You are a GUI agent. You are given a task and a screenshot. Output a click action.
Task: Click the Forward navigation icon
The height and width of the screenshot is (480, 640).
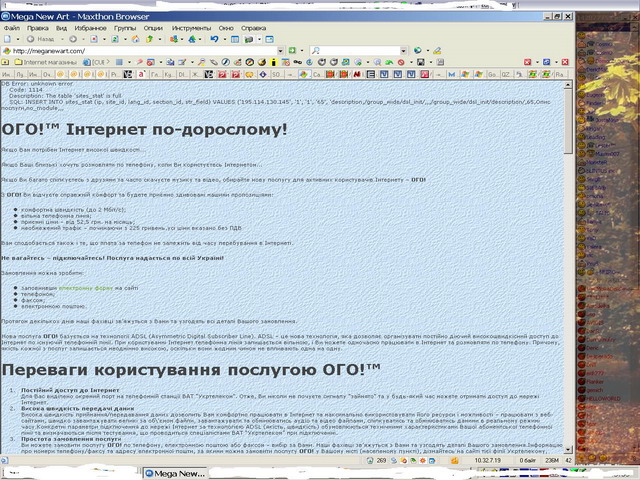pos(73,39)
